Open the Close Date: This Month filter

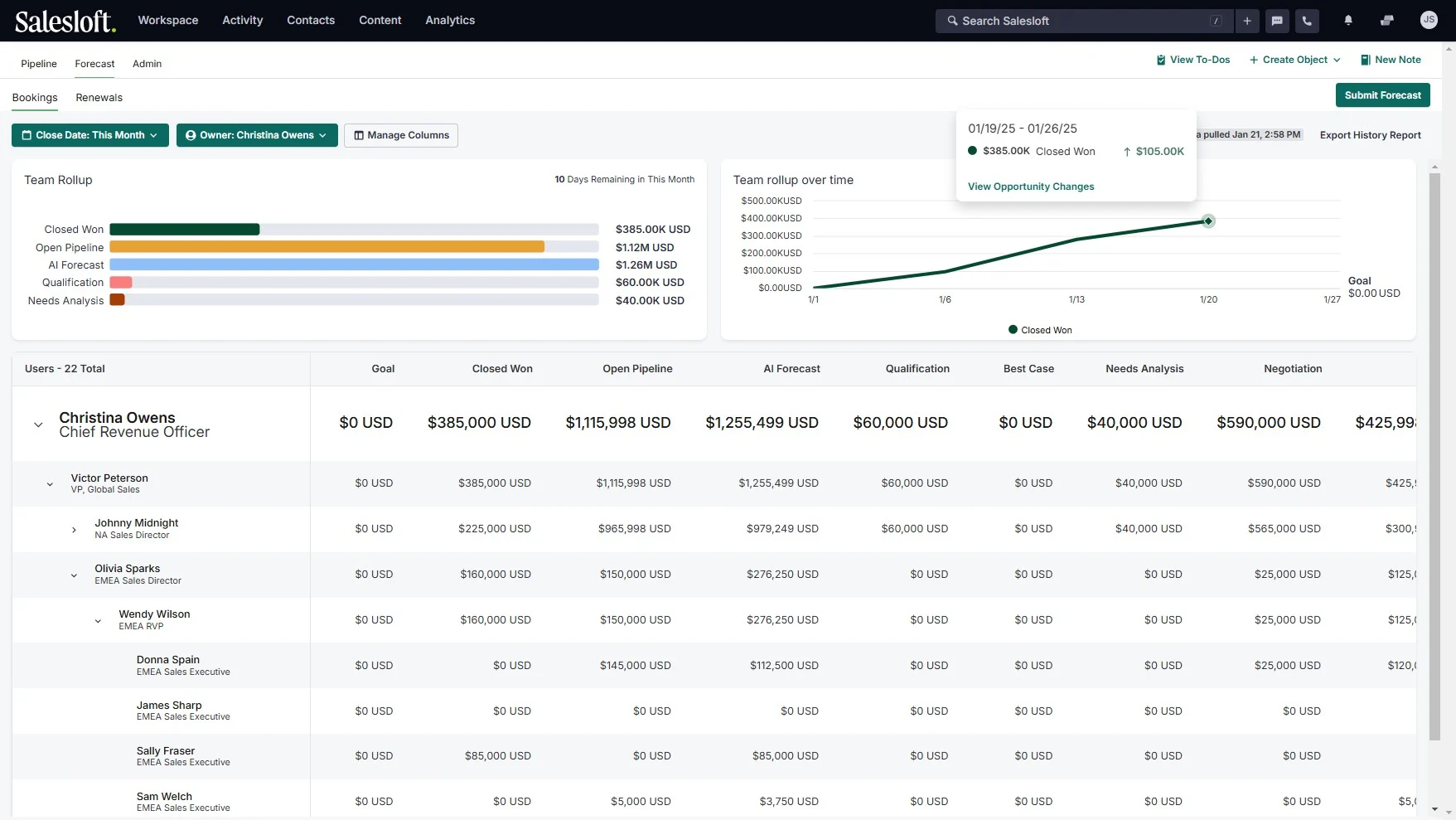tap(90, 135)
